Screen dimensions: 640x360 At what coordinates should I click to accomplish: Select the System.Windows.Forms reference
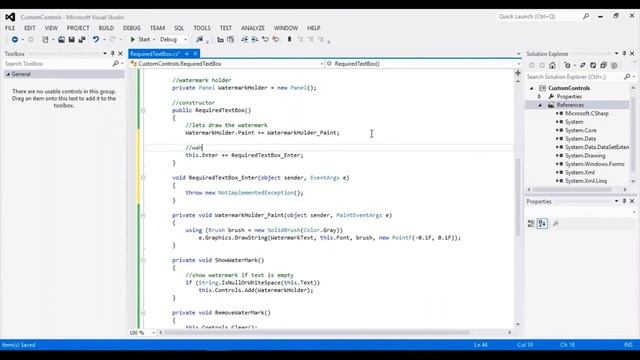pos(595,164)
